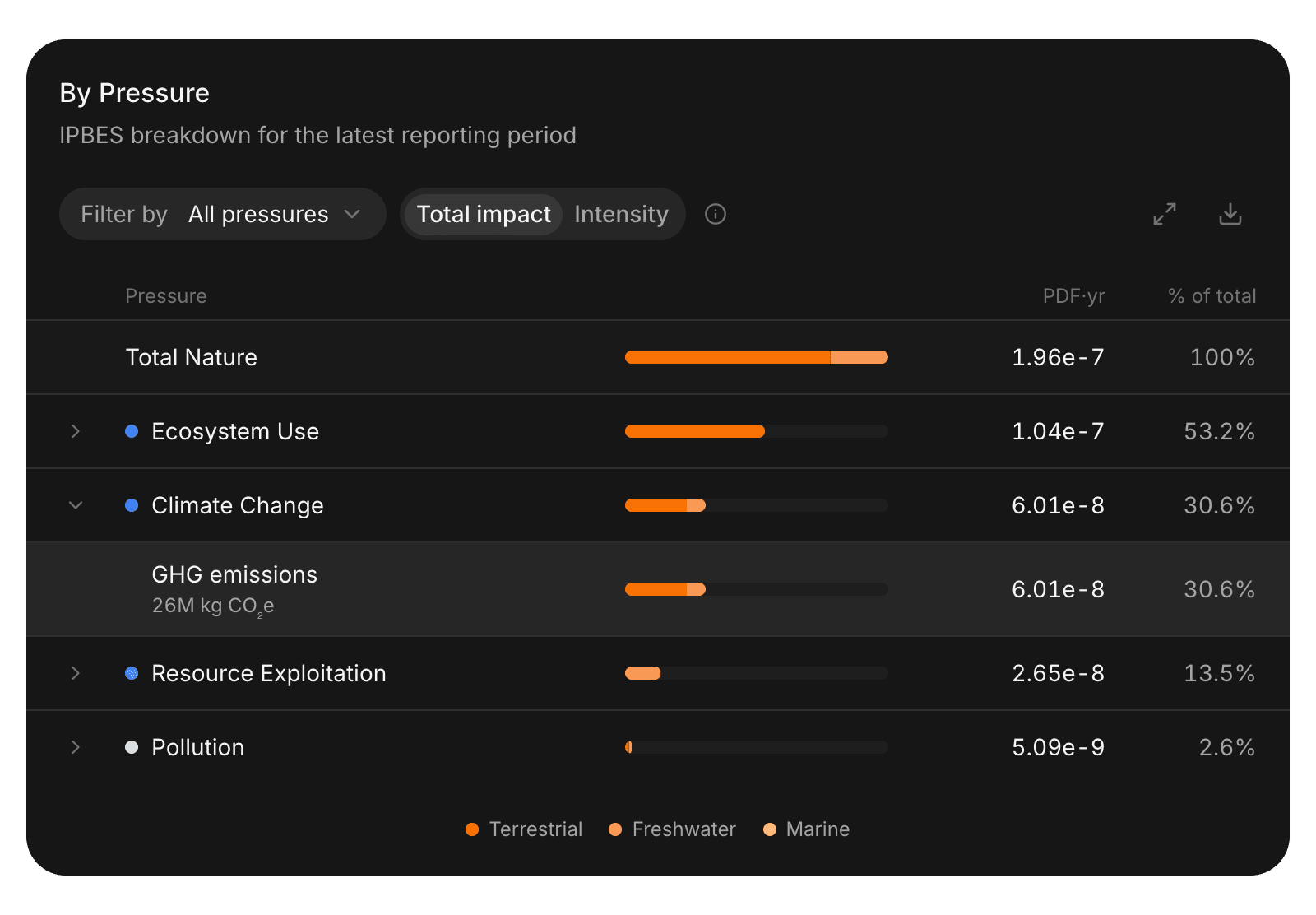
Task: Expand chart to fullscreen view
Action: click(x=1165, y=214)
